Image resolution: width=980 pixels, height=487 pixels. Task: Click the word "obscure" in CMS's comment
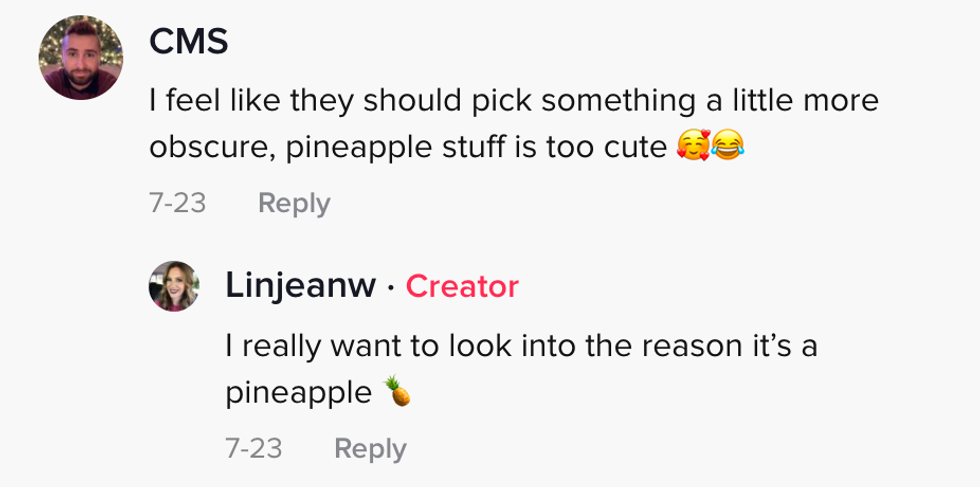coord(210,148)
